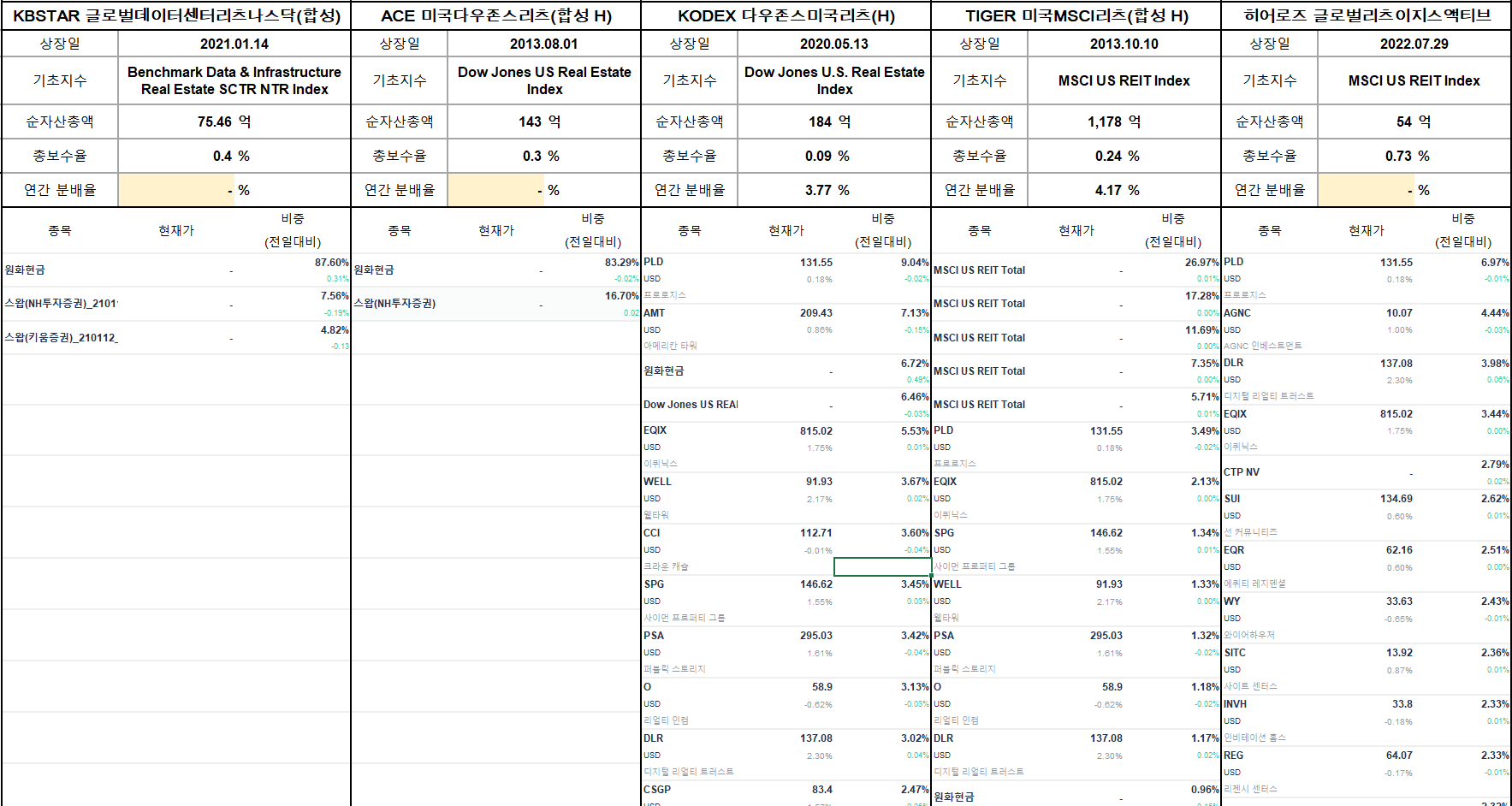Viewport: 1512px width, 806px height.
Task: Select the 0.09 % total fee cell
Action: pos(834,156)
